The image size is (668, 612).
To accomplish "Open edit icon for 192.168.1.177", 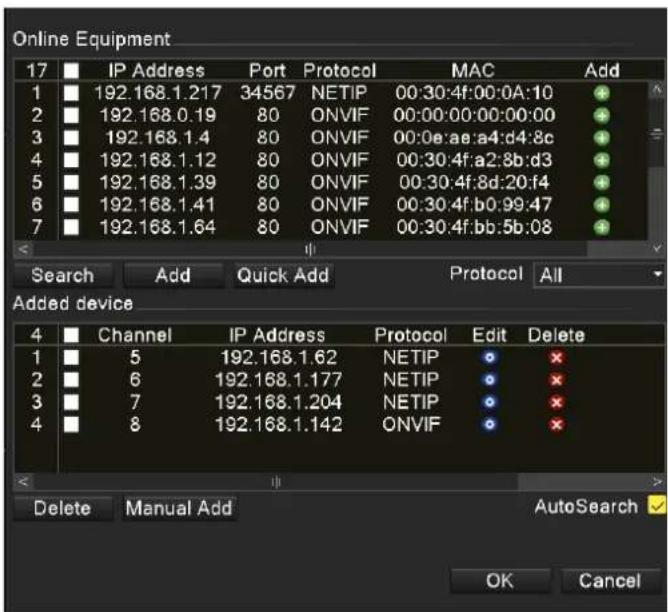I will tap(489, 379).
